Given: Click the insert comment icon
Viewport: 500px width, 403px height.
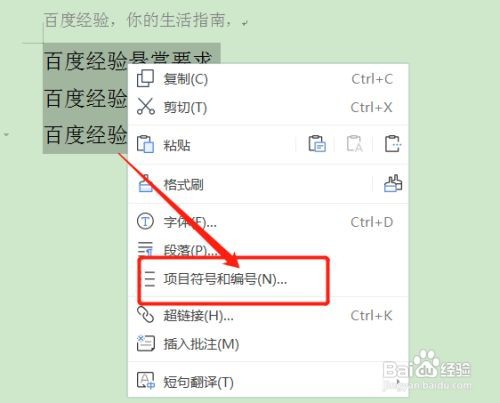Looking at the screenshot, I should (146, 343).
